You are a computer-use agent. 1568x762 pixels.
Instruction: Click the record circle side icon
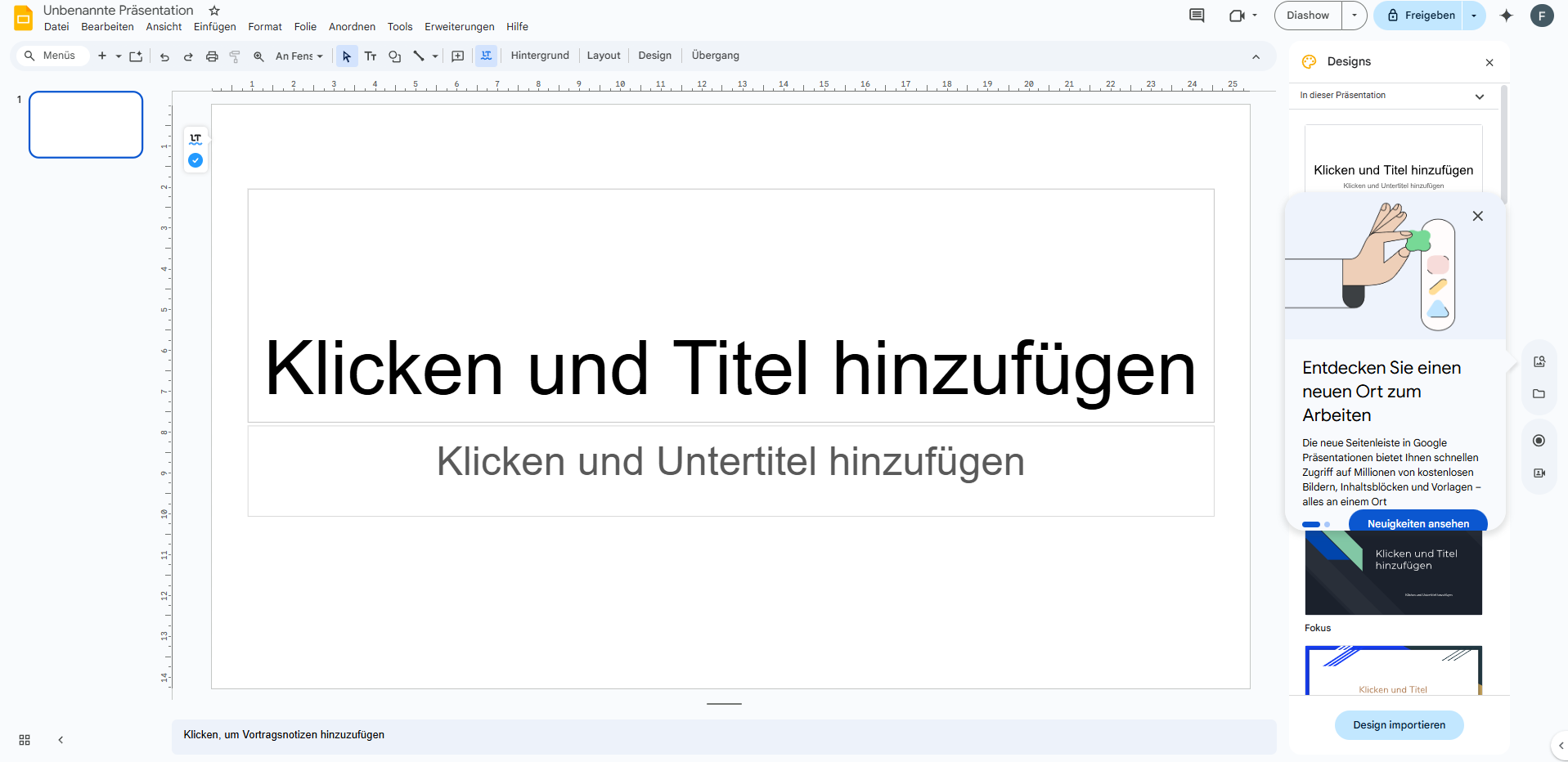click(1539, 441)
